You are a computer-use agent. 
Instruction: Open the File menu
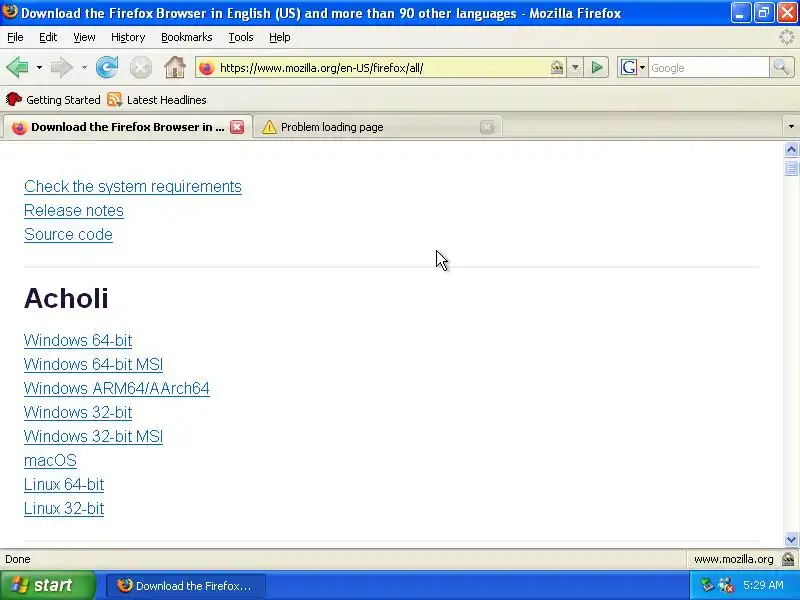[15, 37]
